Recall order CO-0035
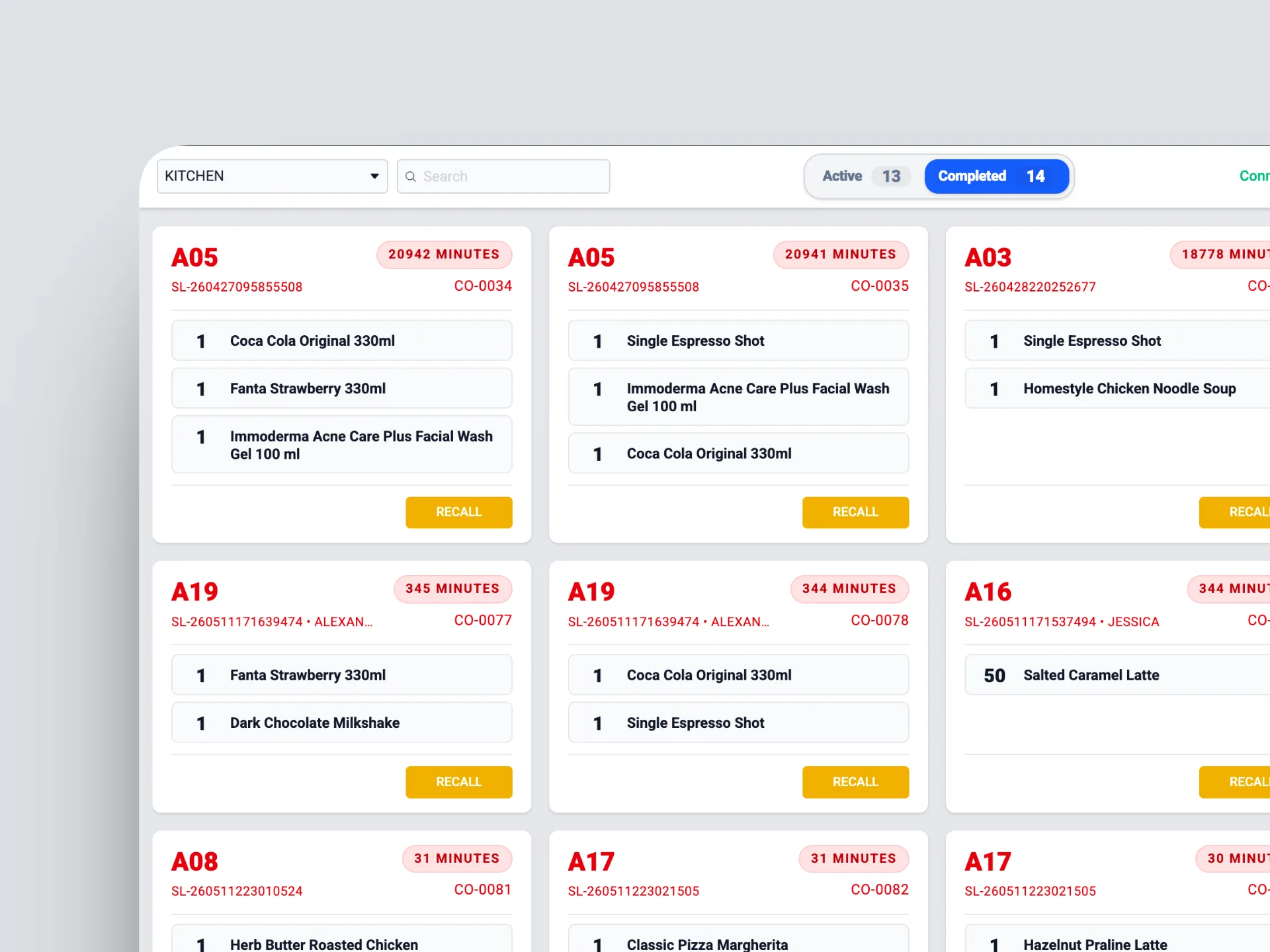 855,512
